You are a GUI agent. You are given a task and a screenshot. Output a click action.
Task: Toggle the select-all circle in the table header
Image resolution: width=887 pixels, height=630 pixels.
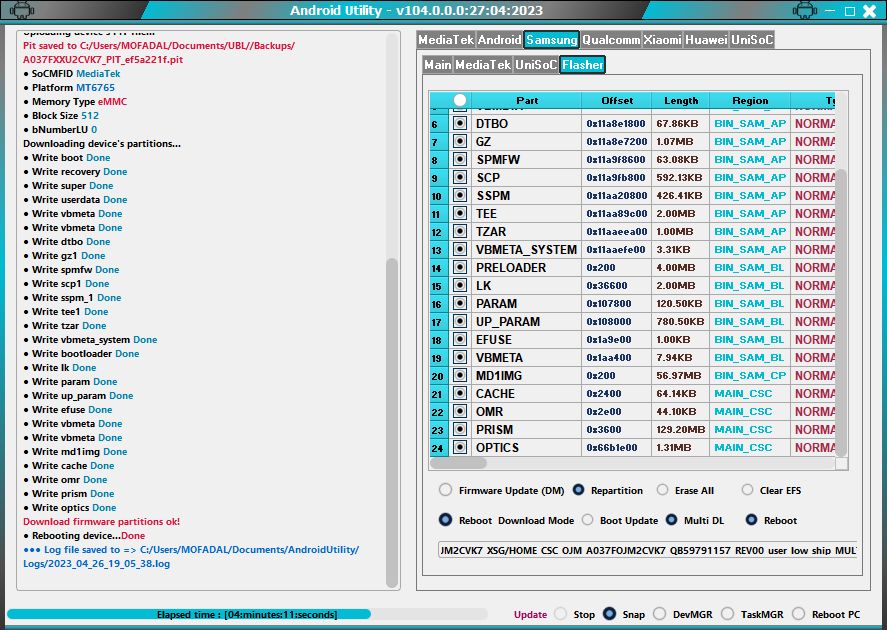[x=460, y=100]
